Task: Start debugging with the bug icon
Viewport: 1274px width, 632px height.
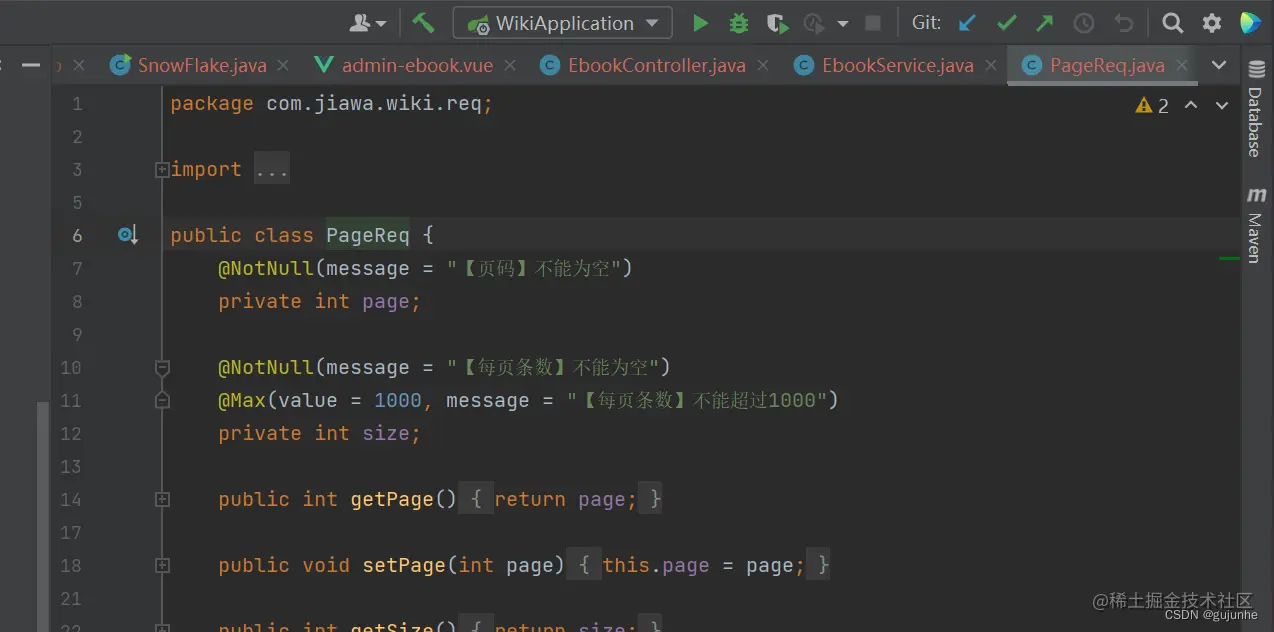Action: tap(739, 22)
